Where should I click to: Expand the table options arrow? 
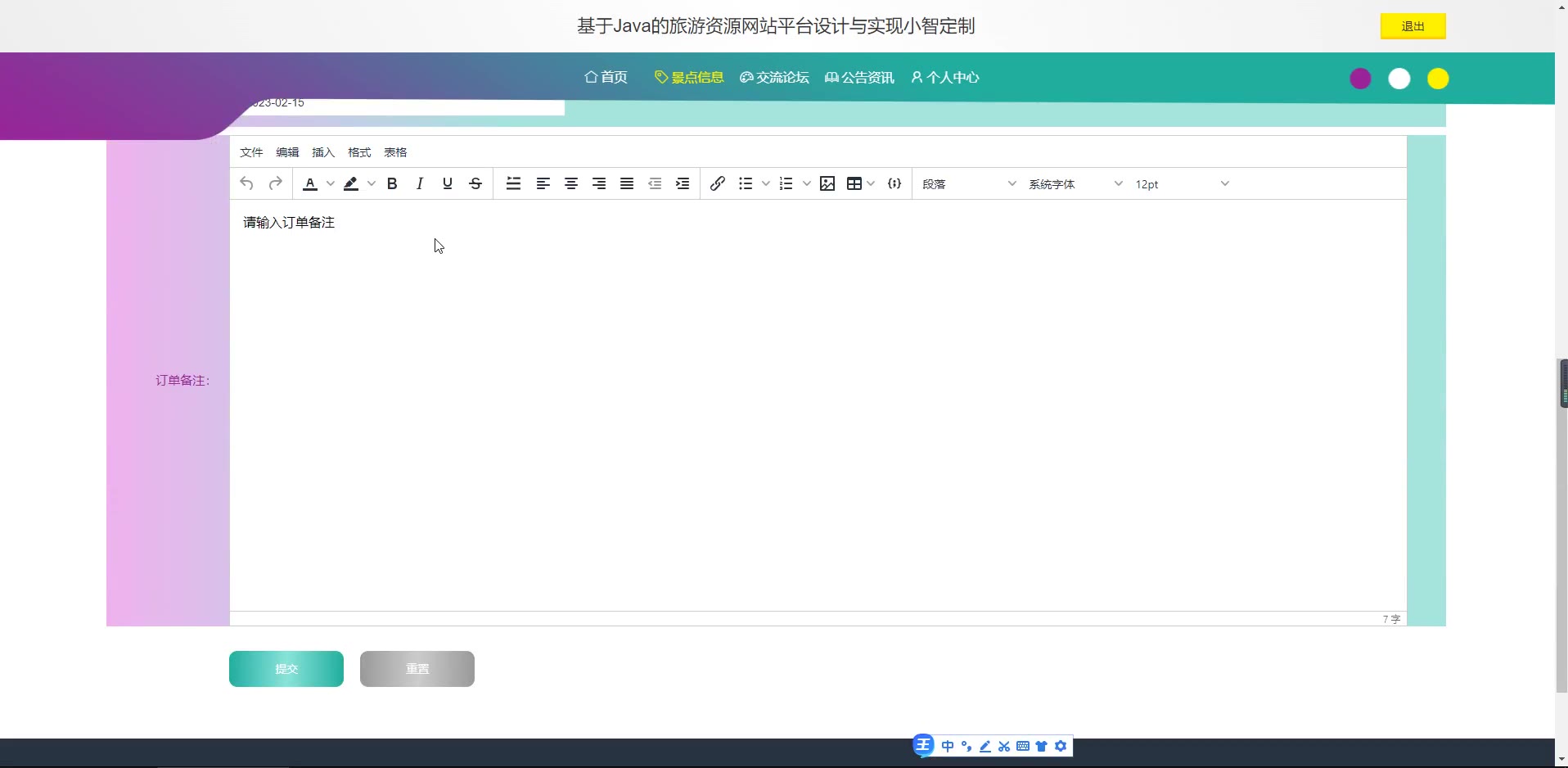(871, 183)
